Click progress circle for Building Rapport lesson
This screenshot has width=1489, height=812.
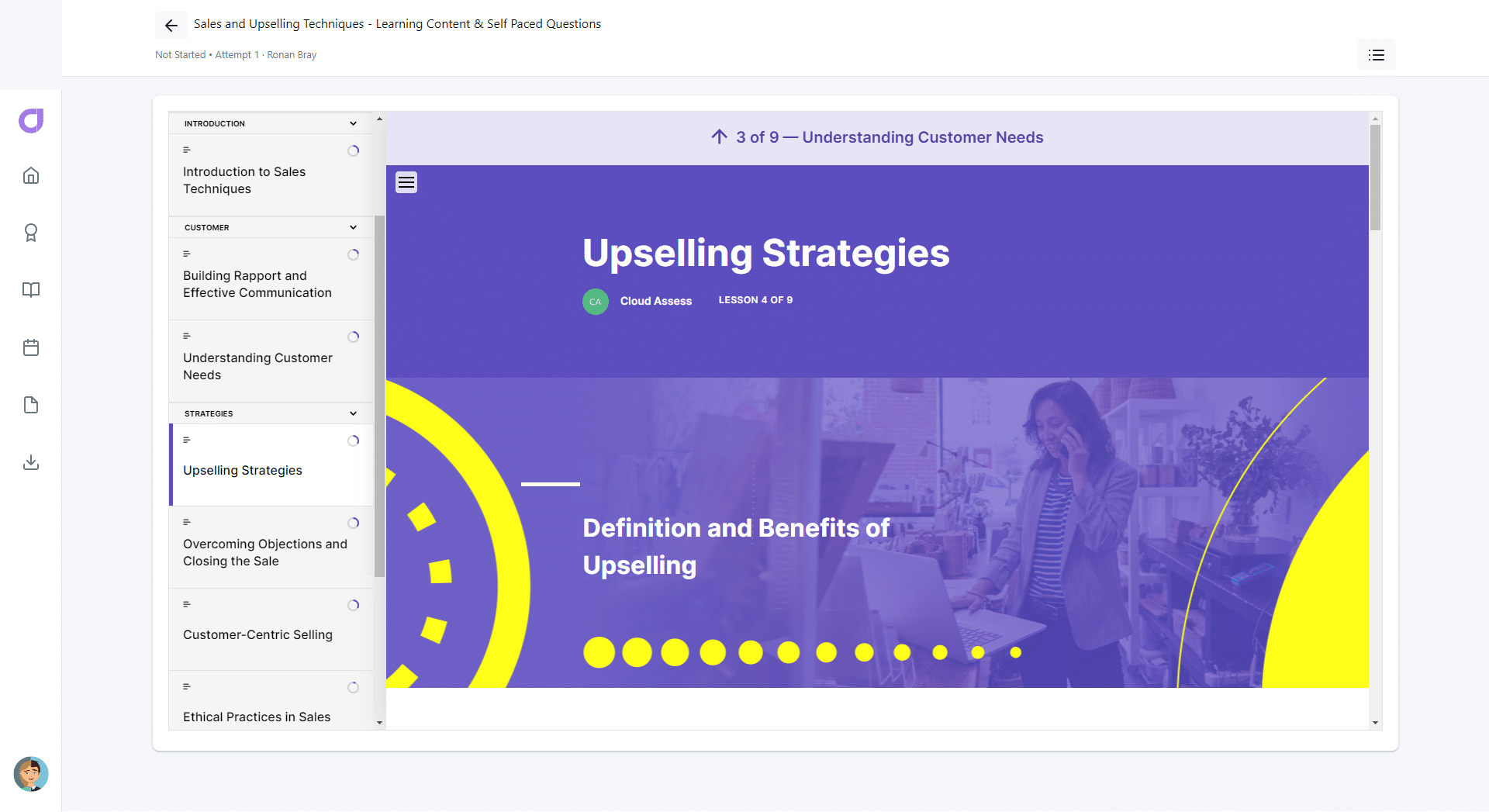(354, 254)
